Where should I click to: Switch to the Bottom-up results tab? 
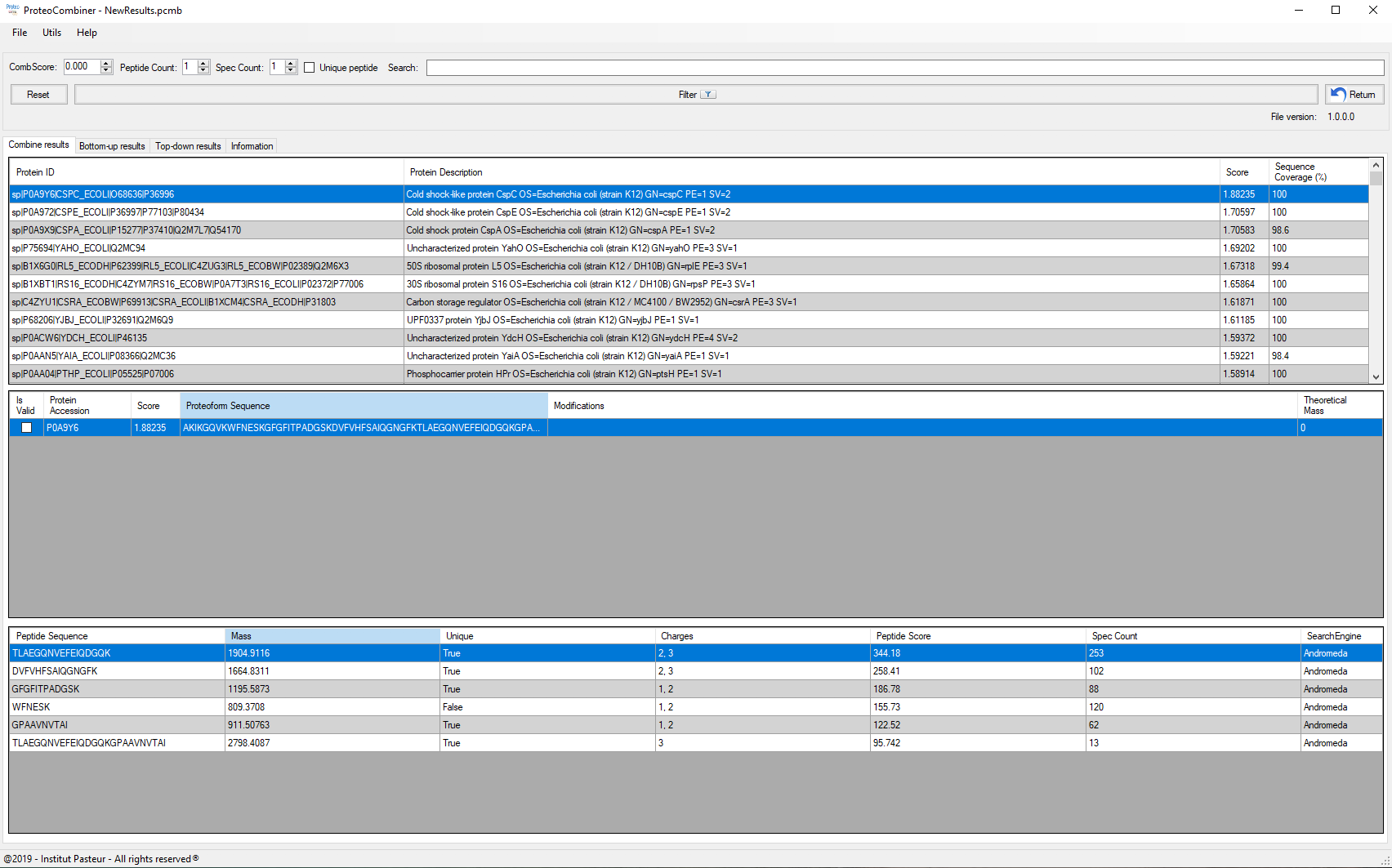pyautogui.click(x=112, y=146)
